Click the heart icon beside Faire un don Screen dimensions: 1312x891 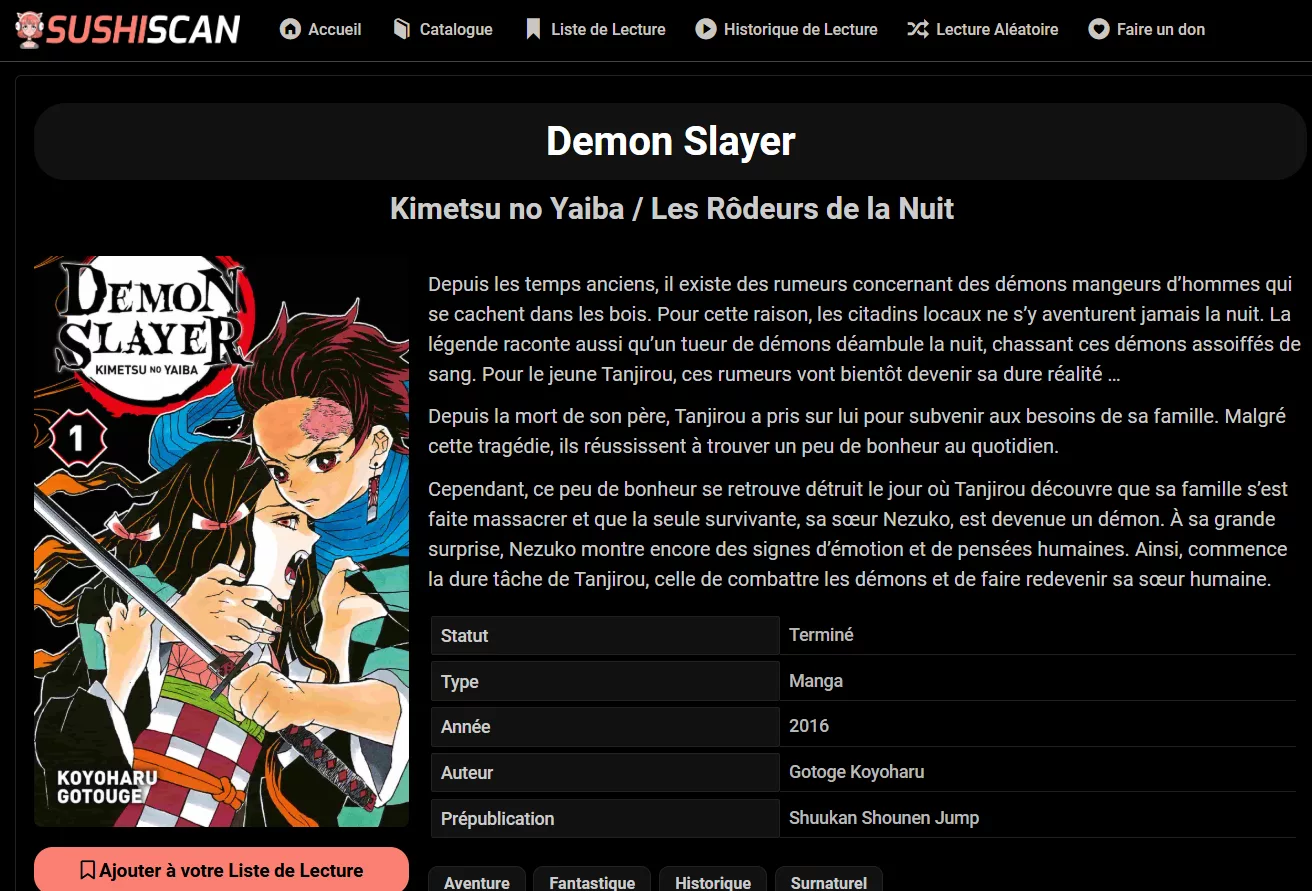1098,30
